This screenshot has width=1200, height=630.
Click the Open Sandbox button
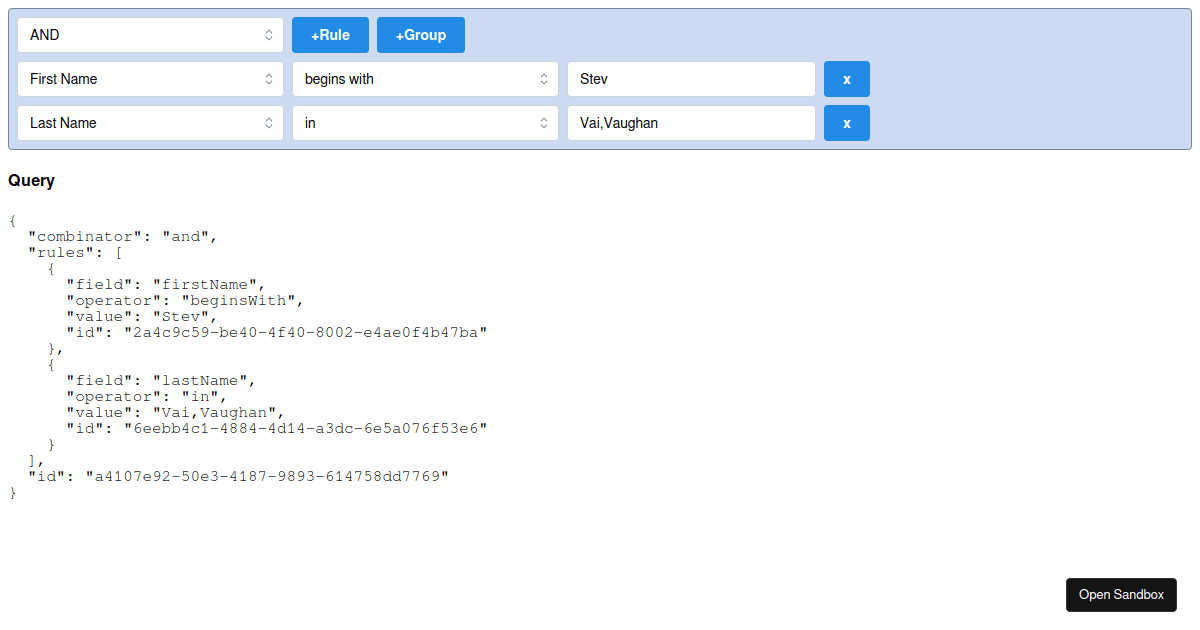coord(1121,594)
